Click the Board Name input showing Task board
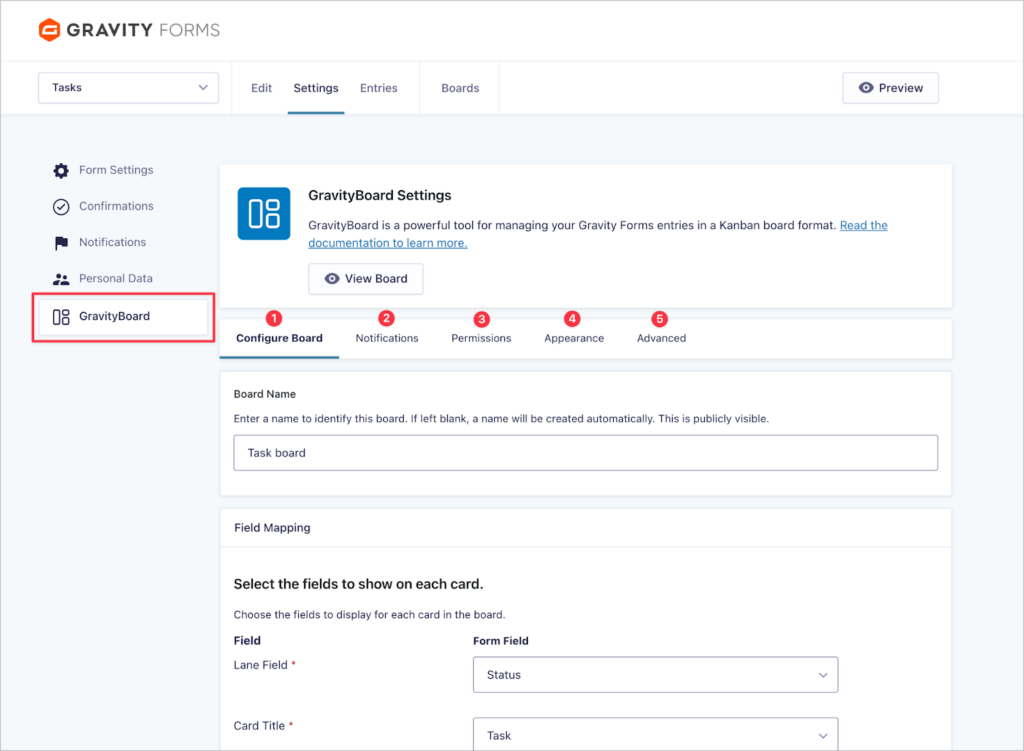The image size is (1024, 751). pyautogui.click(x=585, y=452)
